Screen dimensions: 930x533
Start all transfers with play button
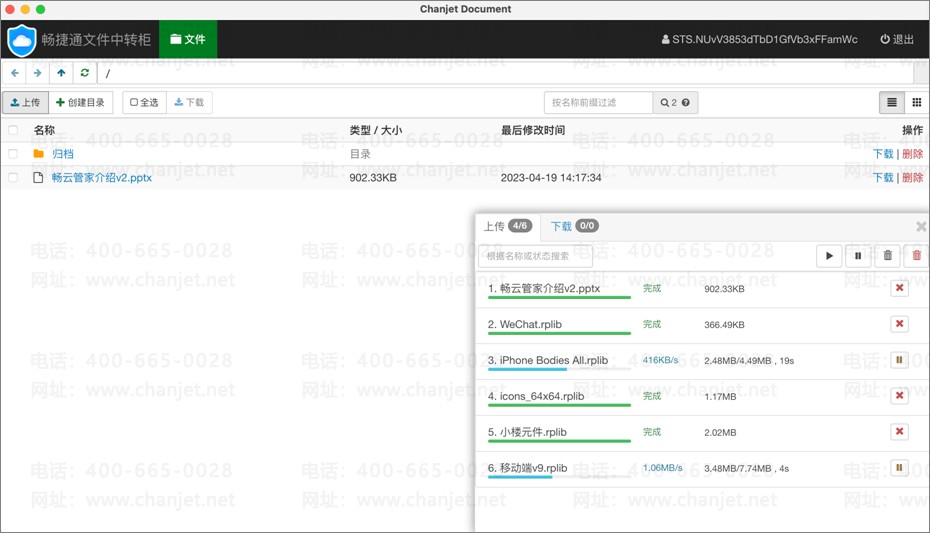tap(829, 256)
